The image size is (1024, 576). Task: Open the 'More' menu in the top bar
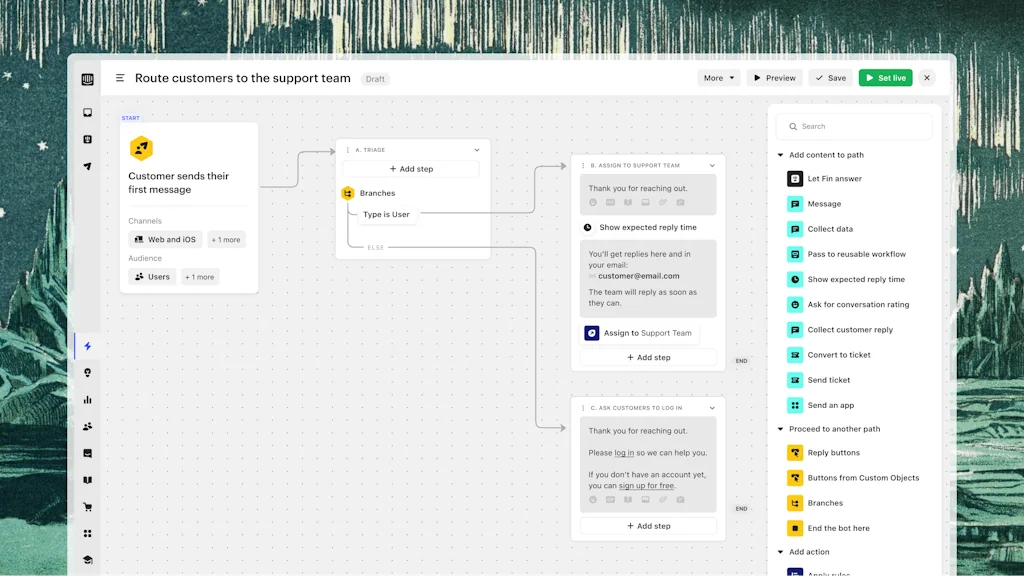pos(718,77)
